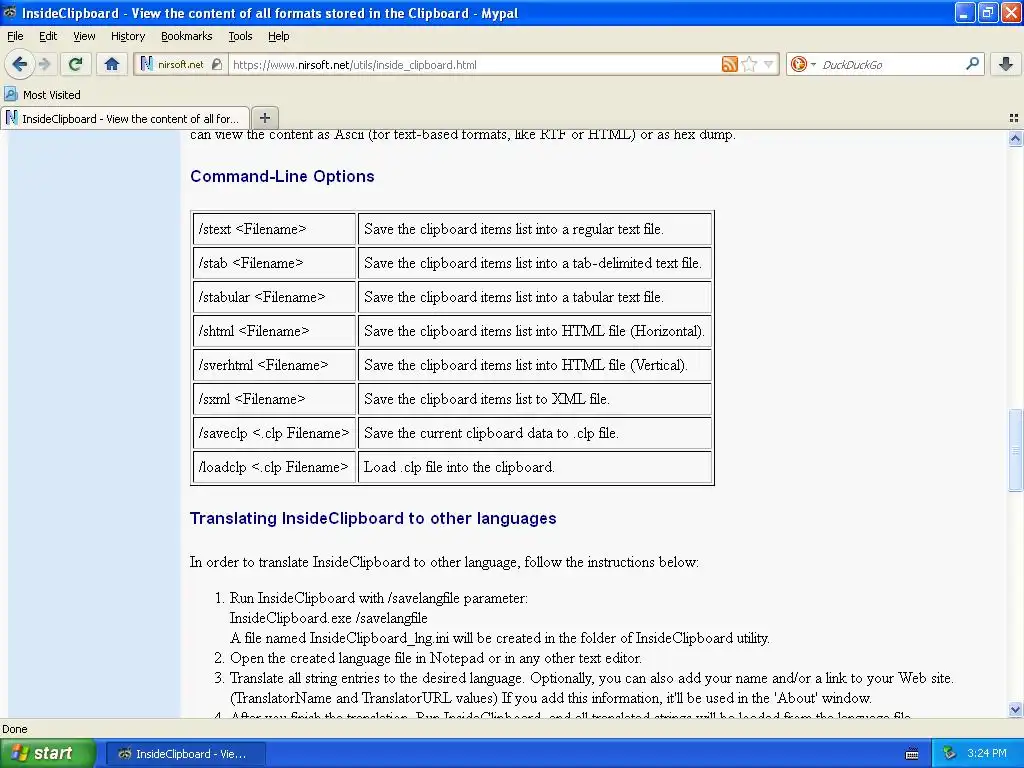Image resolution: width=1024 pixels, height=768 pixels.
Task: Go back with the Back arrow button
Action: tap(19, 64)
